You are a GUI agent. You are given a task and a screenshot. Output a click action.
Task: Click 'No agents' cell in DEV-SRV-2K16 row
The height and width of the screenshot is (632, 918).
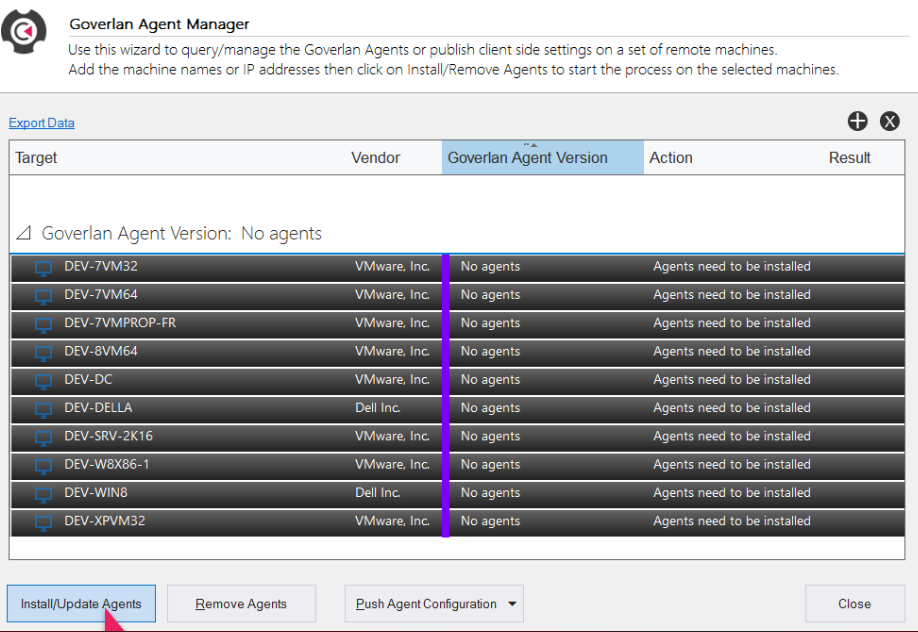tap(490, 436)
